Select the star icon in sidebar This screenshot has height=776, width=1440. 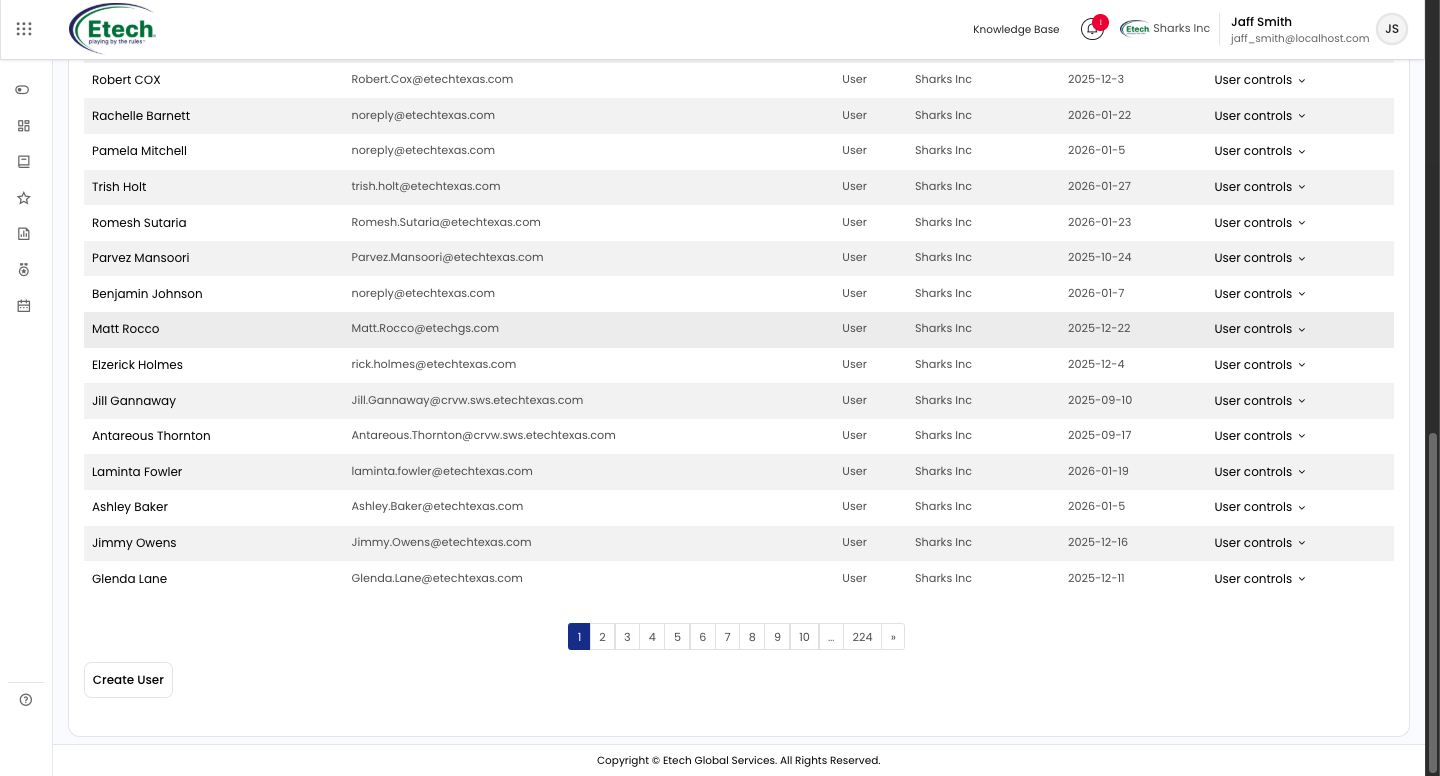24,198
